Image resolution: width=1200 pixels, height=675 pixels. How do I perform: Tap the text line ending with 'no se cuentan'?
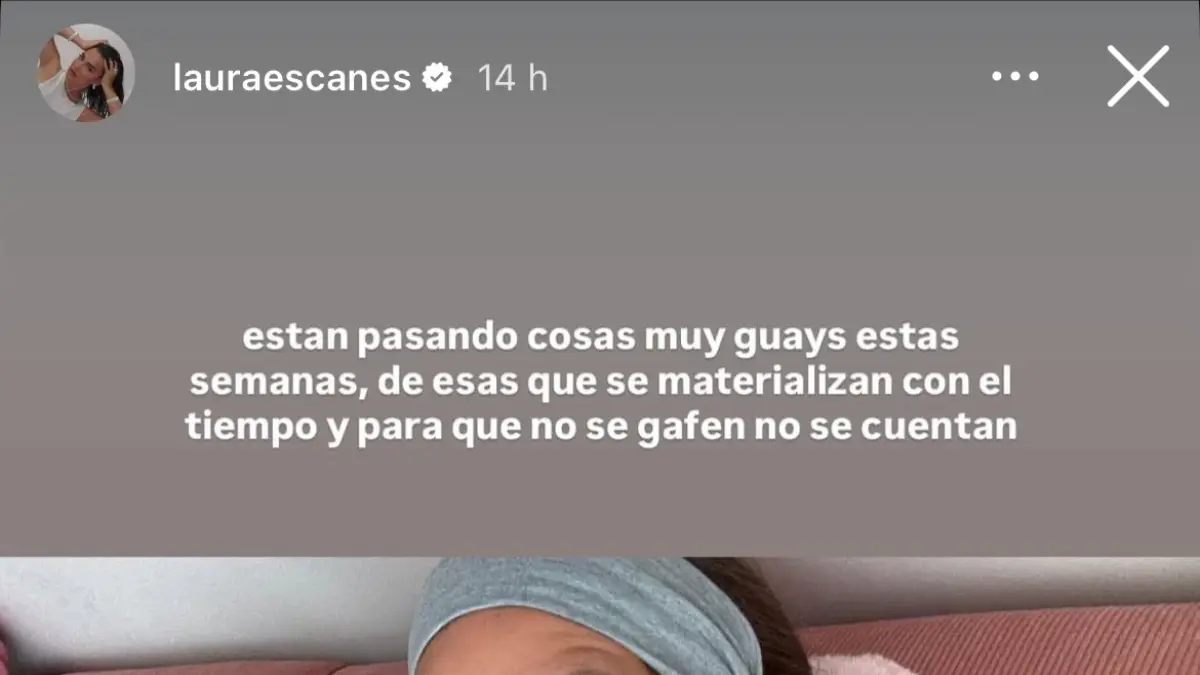point(601,427)
